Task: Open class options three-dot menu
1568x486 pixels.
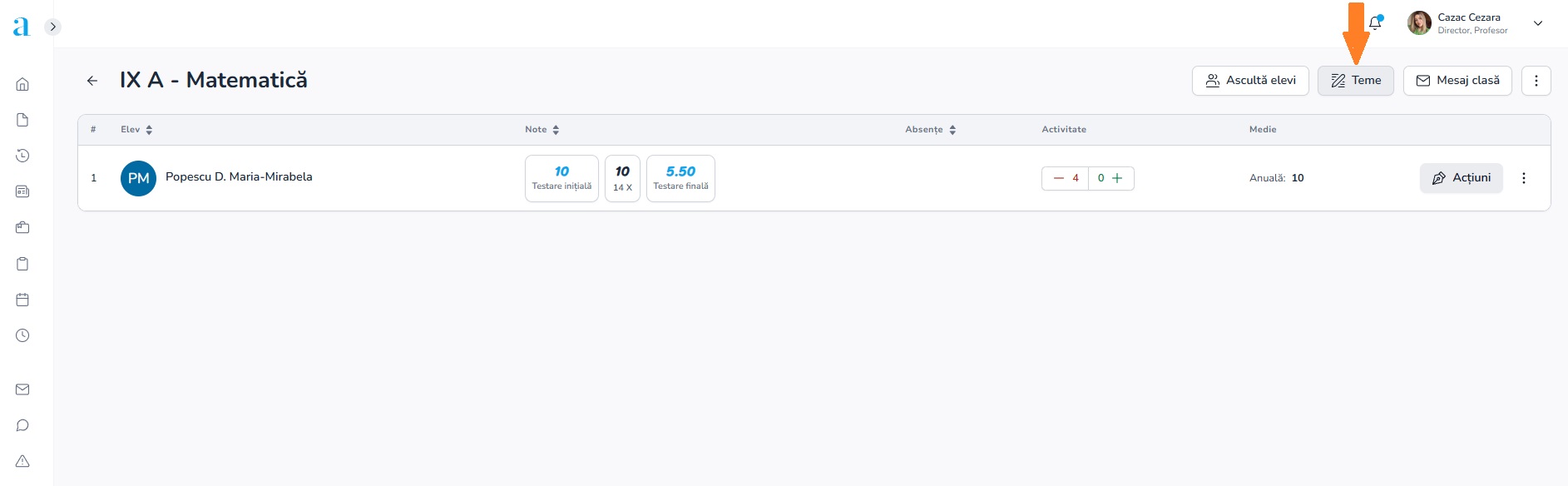Action: click(1536, 81)
